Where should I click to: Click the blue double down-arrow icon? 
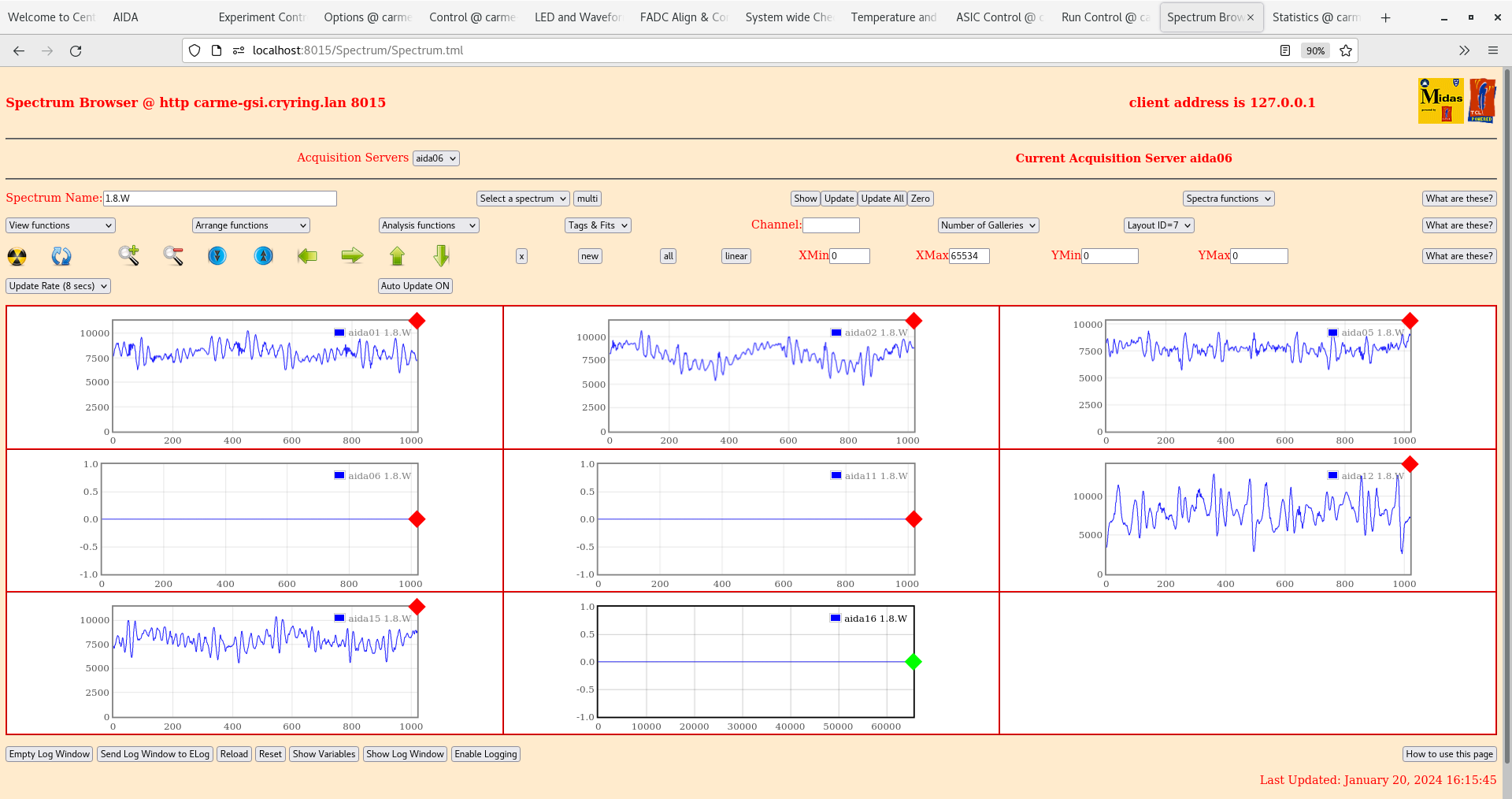217,255
